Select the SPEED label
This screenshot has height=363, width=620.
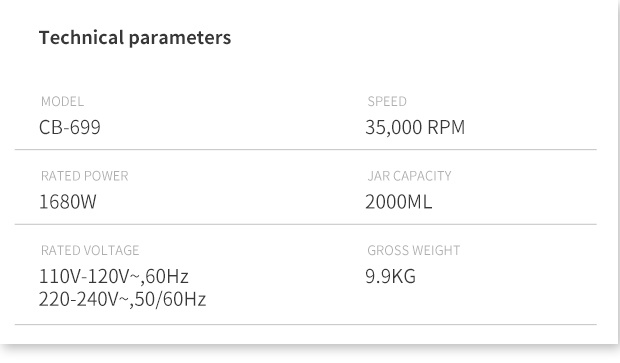[x=387, y=102]
